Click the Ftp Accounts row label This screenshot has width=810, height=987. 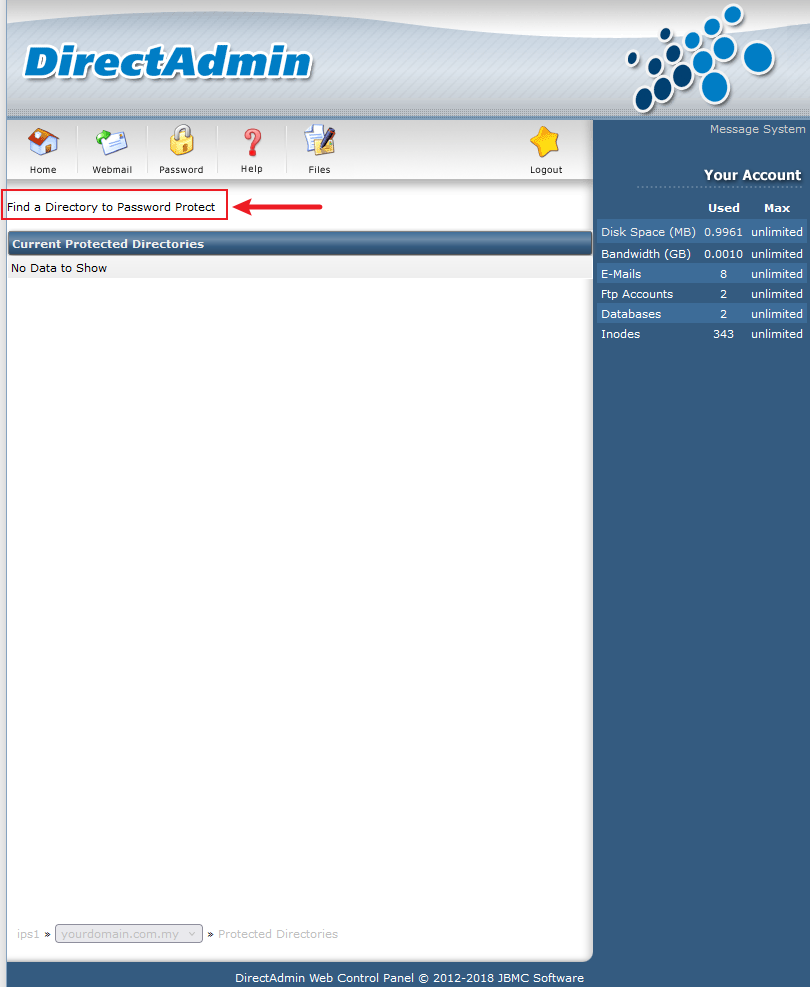pos(637,294)
